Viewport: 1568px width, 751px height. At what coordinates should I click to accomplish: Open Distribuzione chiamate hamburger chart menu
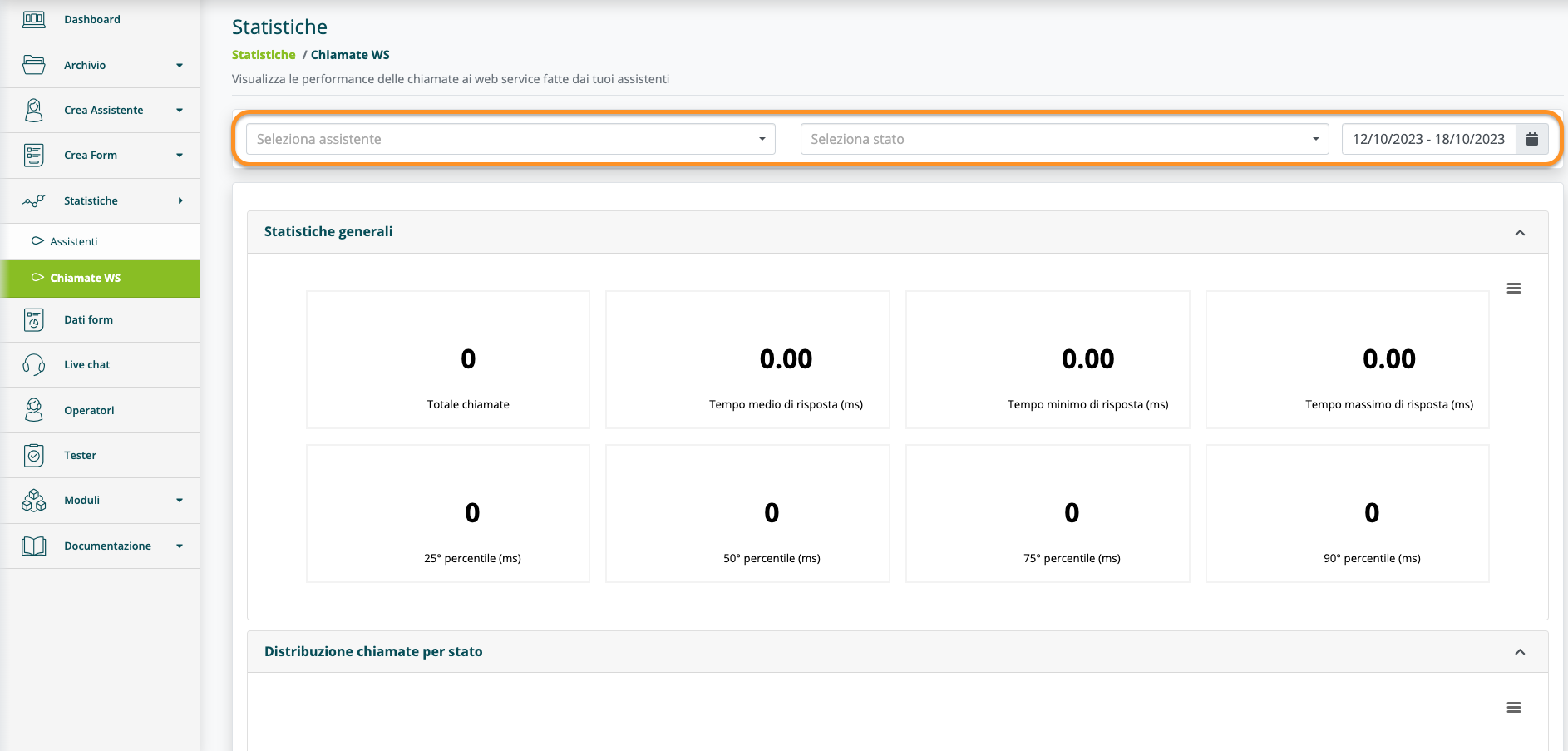point(1514,708)
